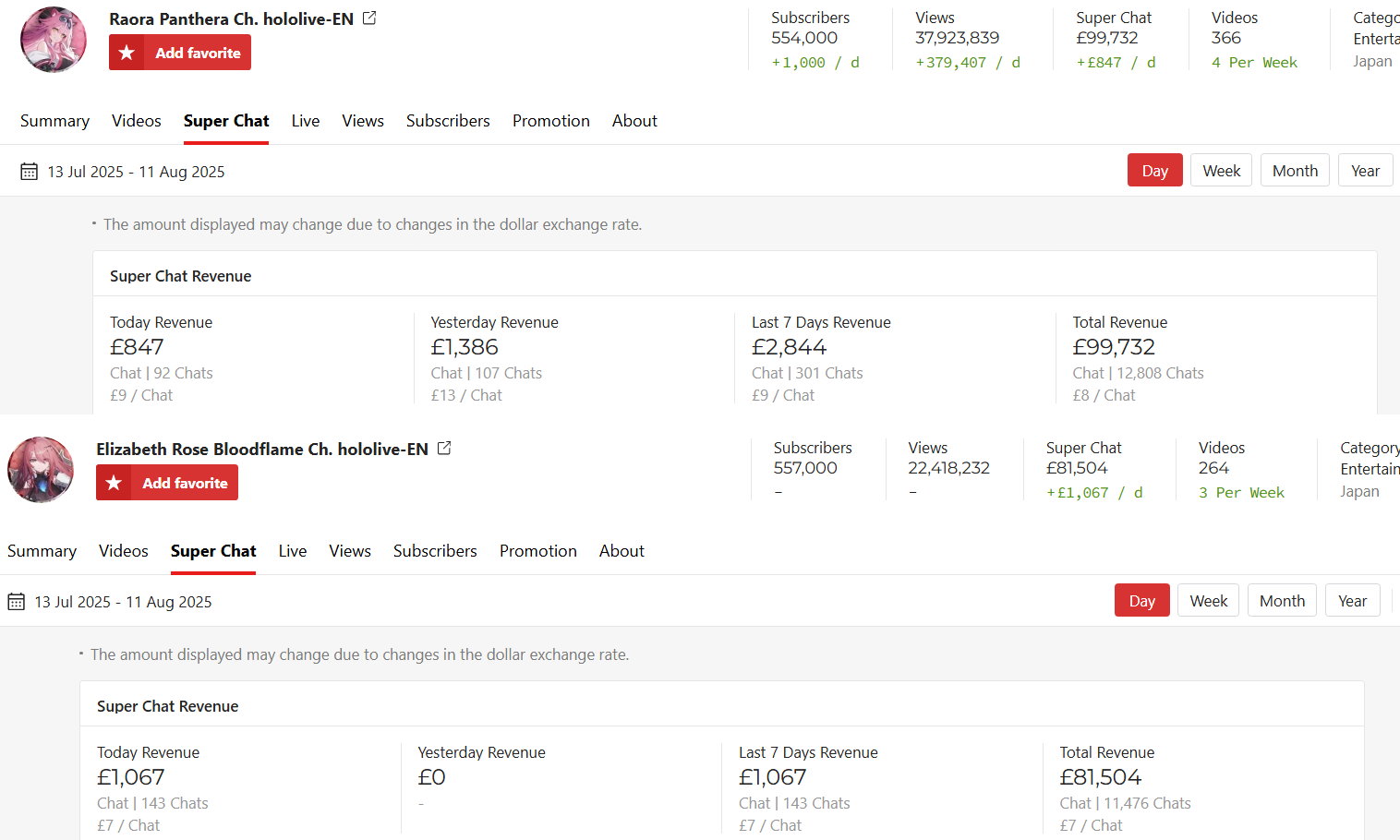The width and height of the screenshot is (1400, 840).
Task: Open Promotion tab for Elizabeth Rose Bloodflame
Action: 538,551
